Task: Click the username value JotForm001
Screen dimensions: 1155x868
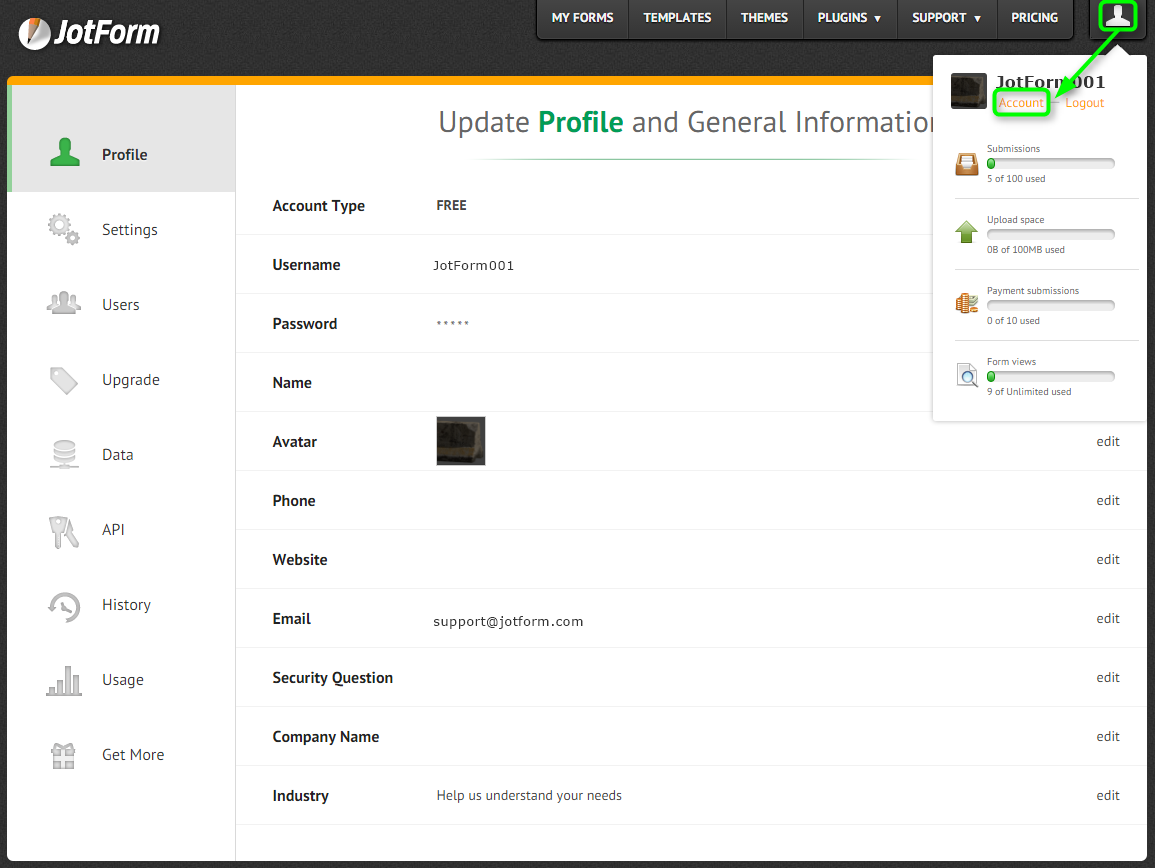Action: point(473,265)
